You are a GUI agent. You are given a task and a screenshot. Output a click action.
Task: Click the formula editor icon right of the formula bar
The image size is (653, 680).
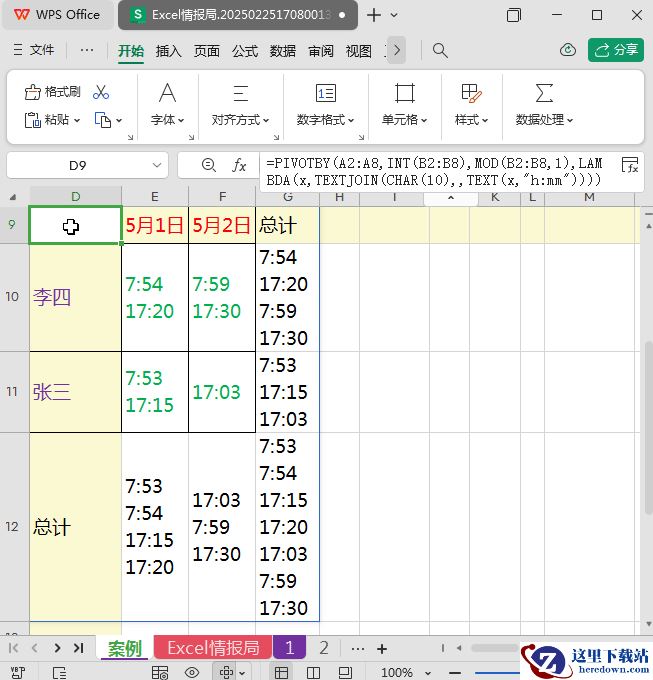click(x=630, y=165)
